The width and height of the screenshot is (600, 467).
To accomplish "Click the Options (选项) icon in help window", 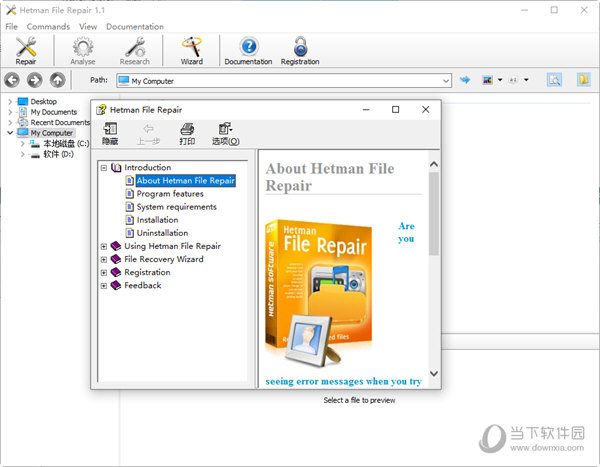I will coord(226,134).
